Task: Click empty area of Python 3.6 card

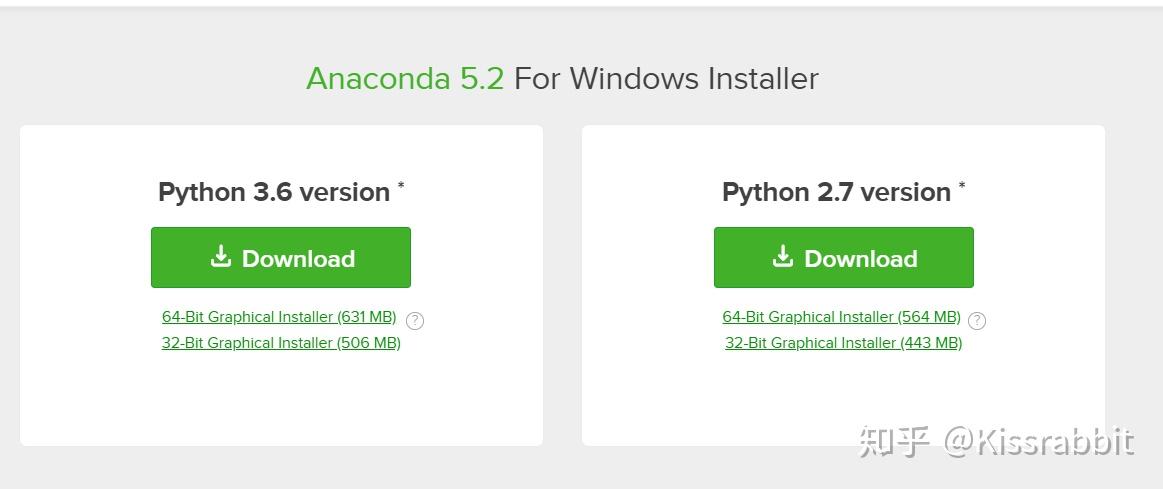Action: 281,400
